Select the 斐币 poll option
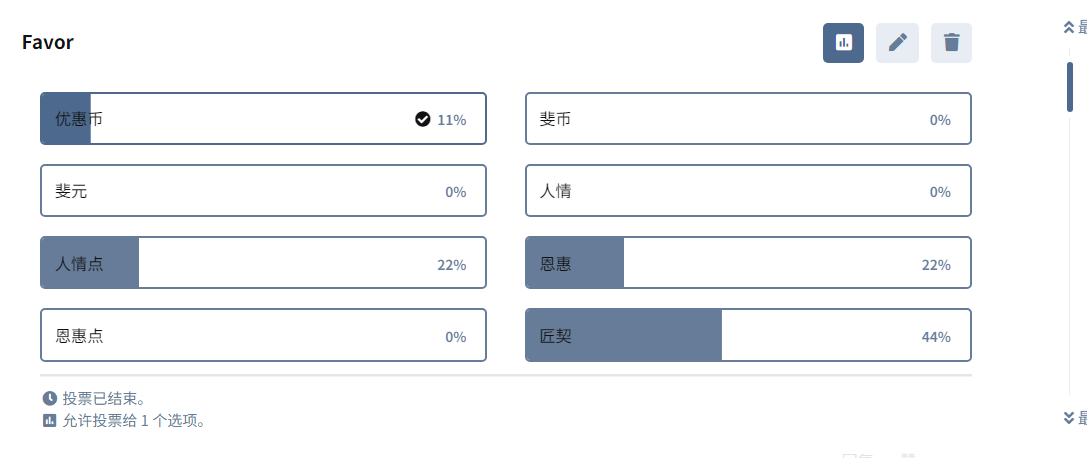This screenshot has height=458, width=1087. 748,118
